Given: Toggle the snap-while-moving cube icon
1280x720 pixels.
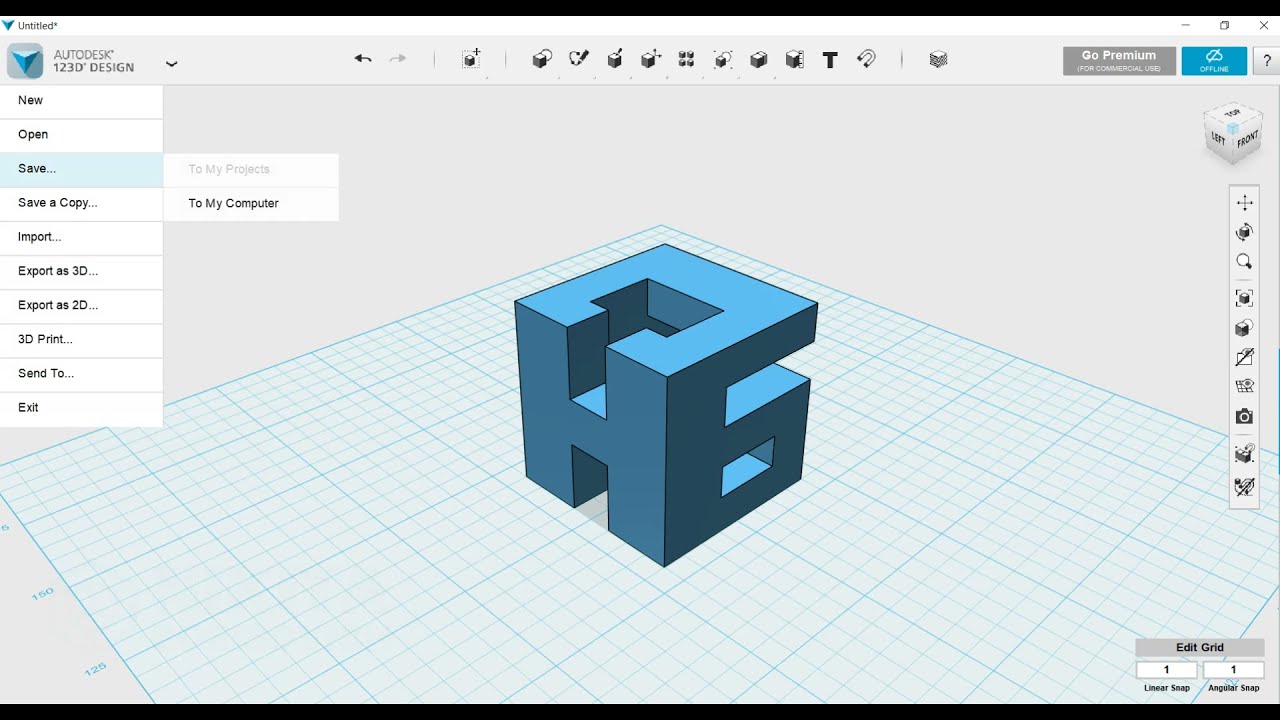Looking at the screenshot, I should tap(1244, 453).
